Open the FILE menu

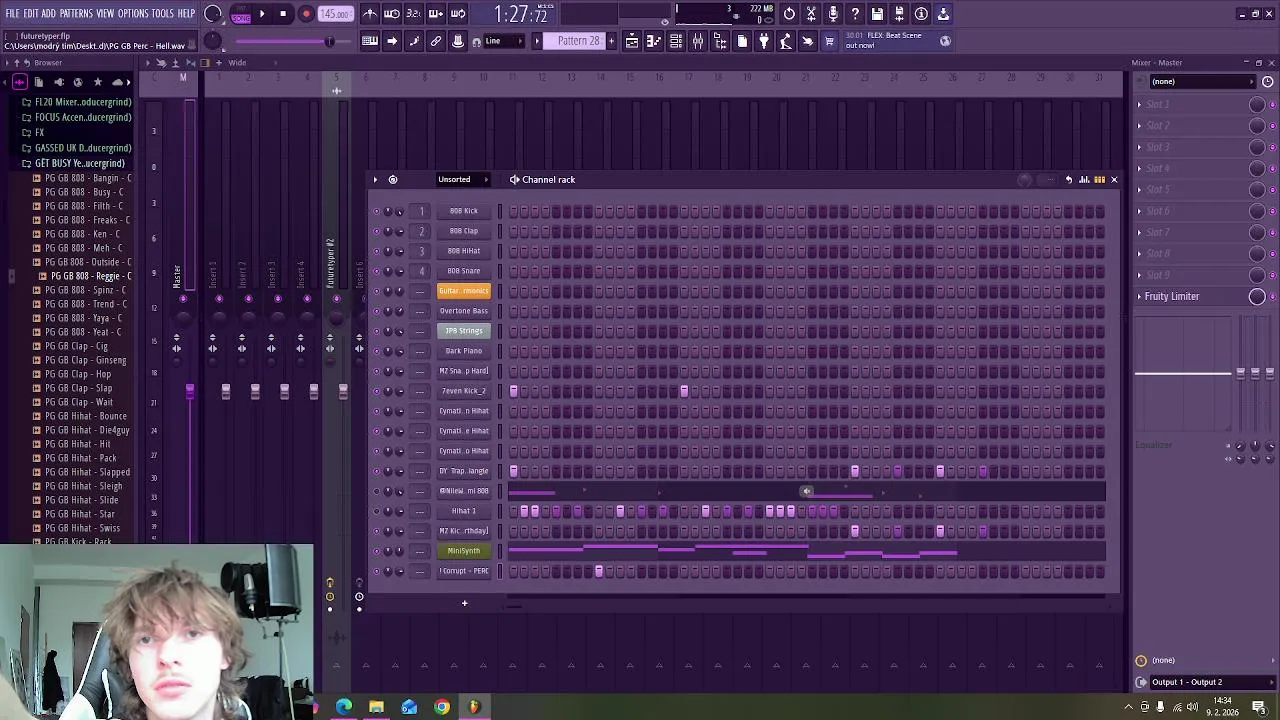point(13,14)
